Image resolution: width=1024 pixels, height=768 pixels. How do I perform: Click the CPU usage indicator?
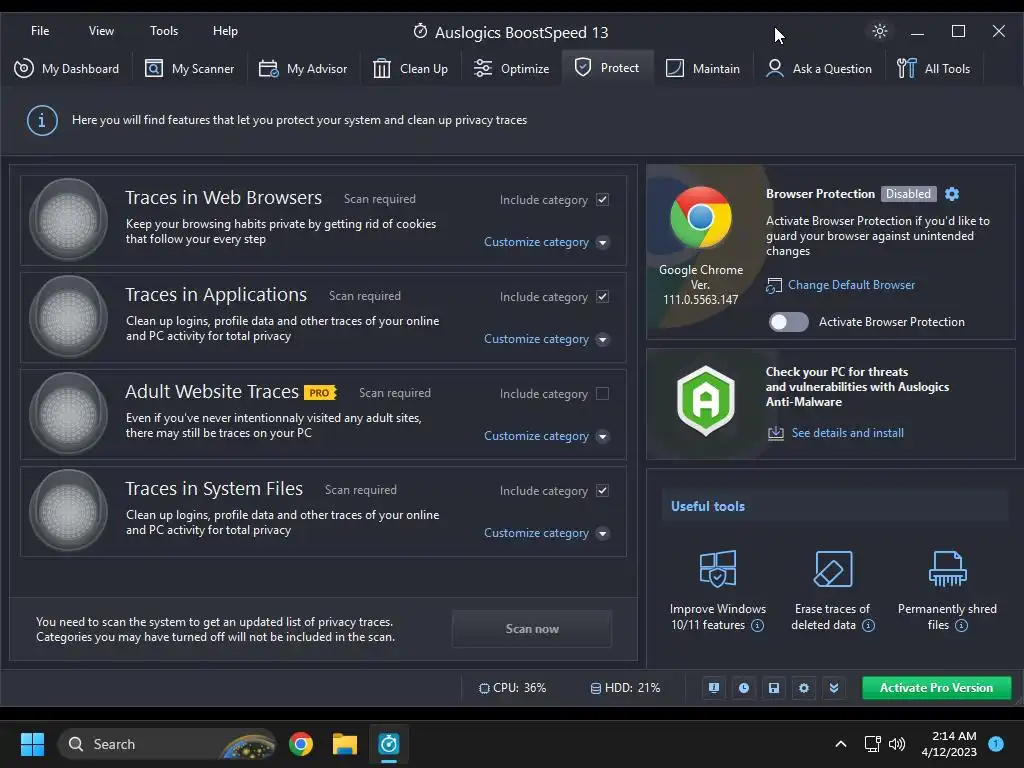pos(512,688)
